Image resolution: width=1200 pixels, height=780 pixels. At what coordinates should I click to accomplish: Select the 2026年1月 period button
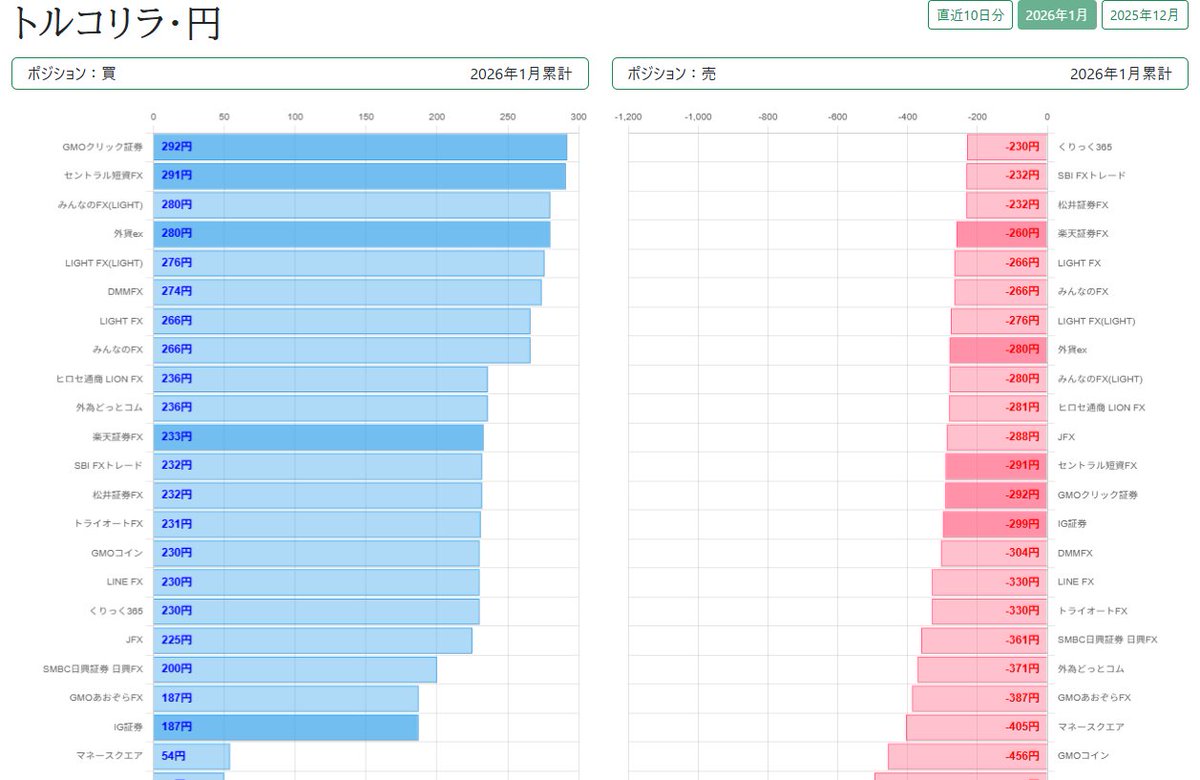pyautogui.click(x=1057, y=15)
